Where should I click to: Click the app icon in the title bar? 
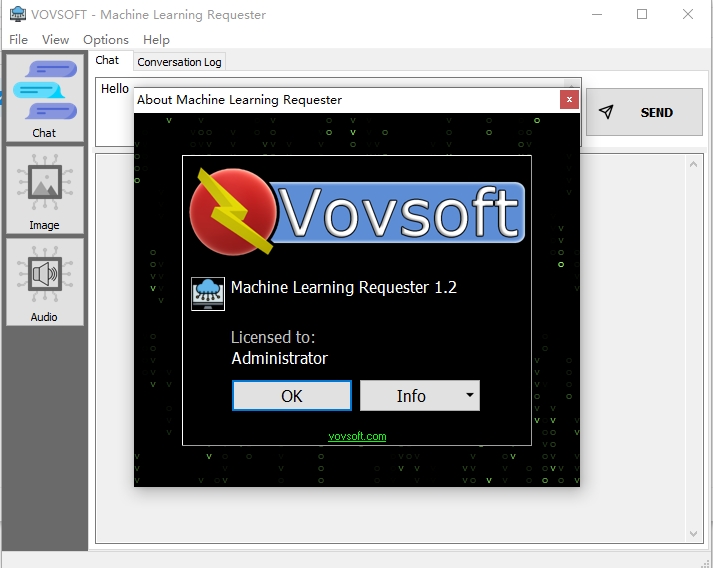[x=18, y=14]
